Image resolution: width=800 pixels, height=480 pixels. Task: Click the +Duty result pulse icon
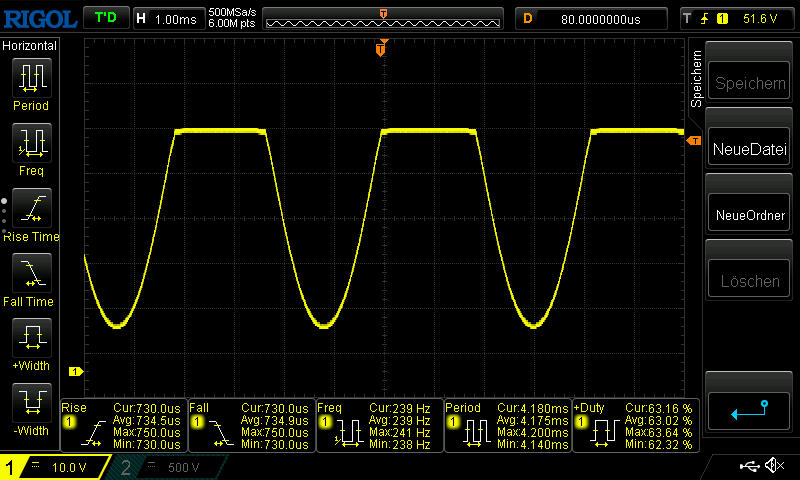point(605,434)
